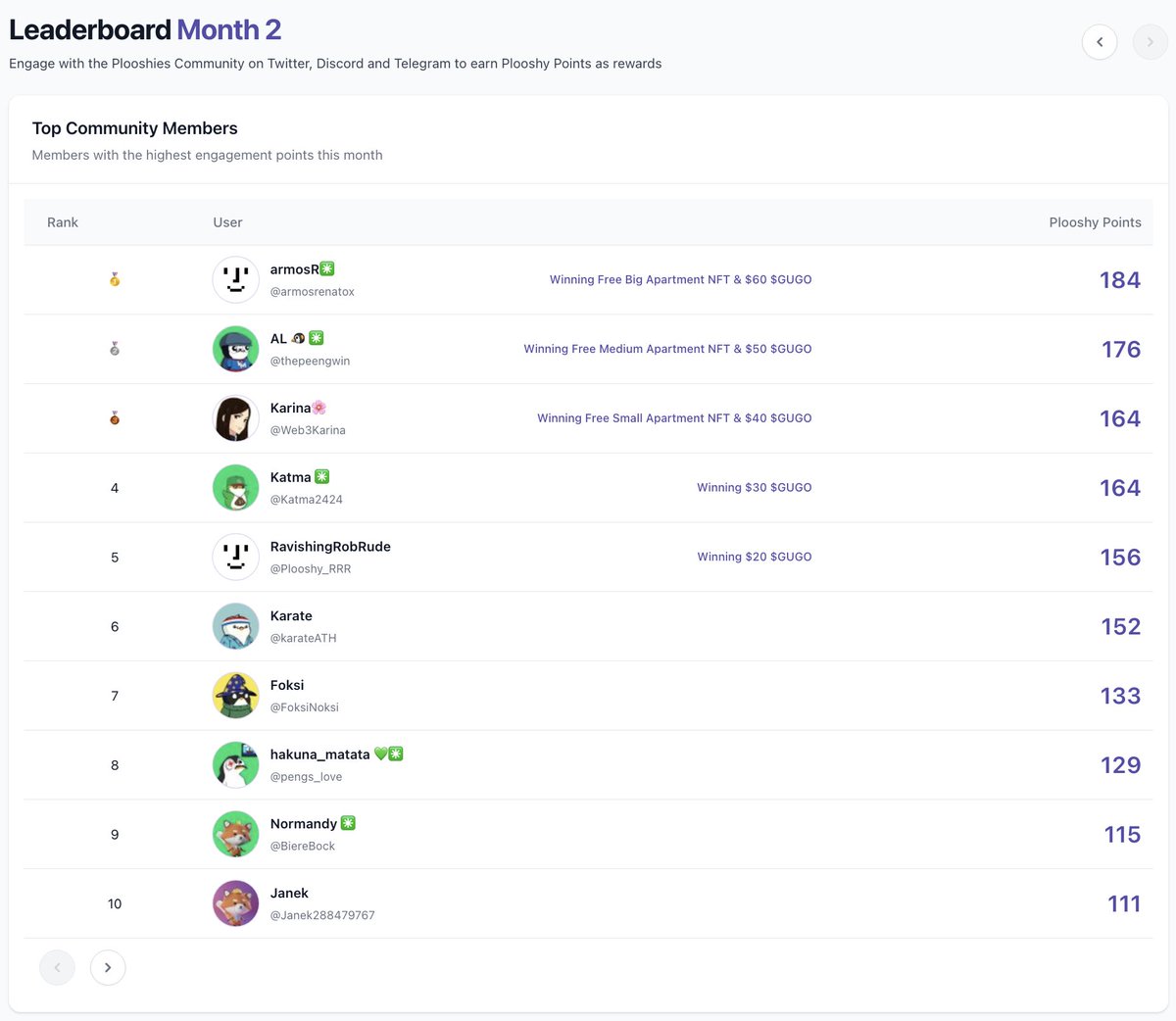The height and width of the screenshot is (1021, 1176).
Task: Click the 'Top Community Members' title
Action: (x=134, y=128)
